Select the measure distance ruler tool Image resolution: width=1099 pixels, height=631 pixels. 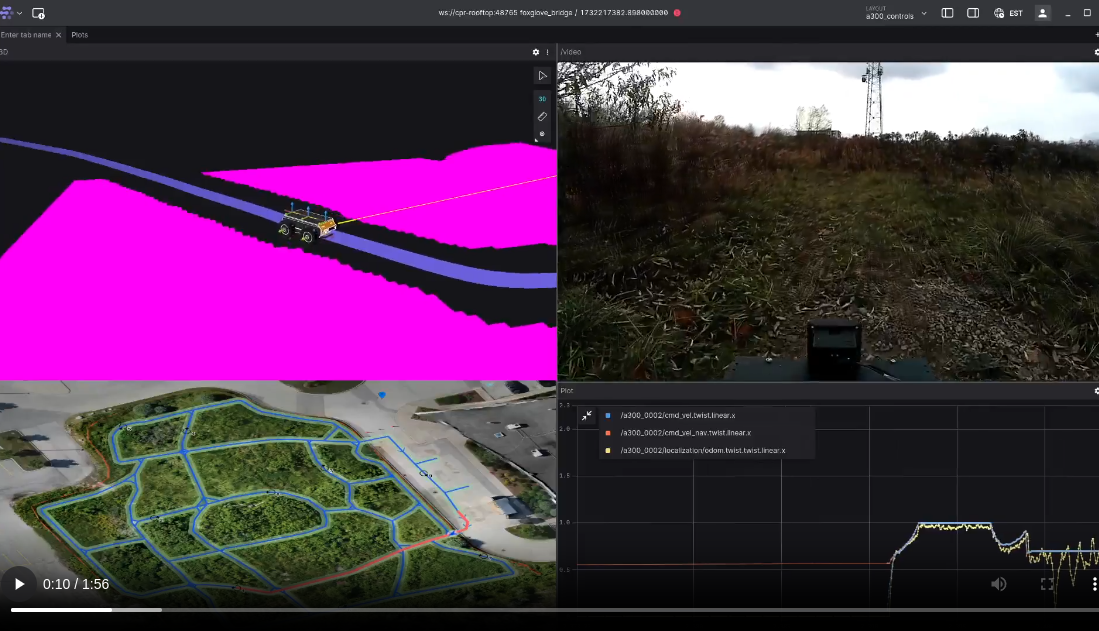click(x=542, y=117)
